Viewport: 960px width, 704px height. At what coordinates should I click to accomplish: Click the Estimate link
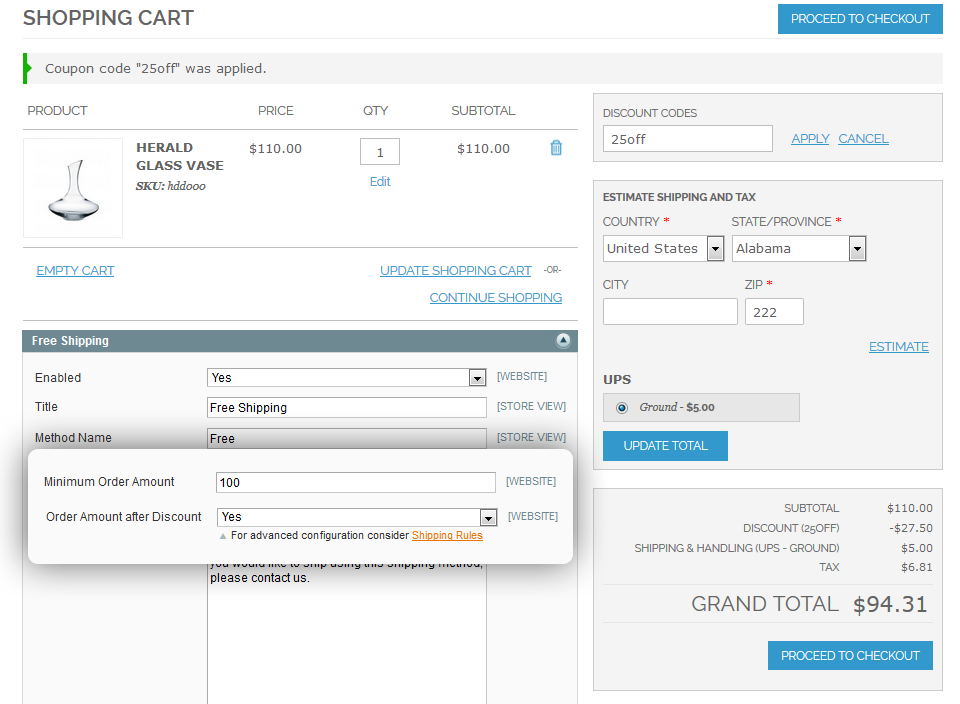(x=898, y=347)
